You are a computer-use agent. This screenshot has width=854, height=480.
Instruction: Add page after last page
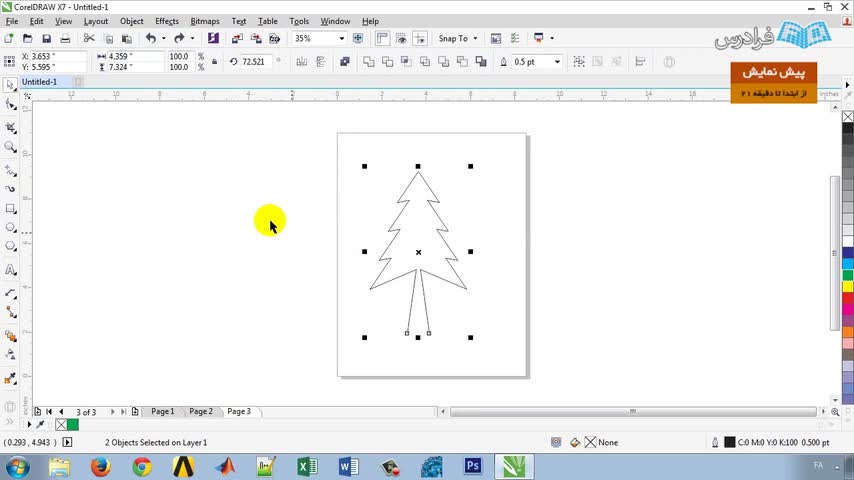(135, 412)
